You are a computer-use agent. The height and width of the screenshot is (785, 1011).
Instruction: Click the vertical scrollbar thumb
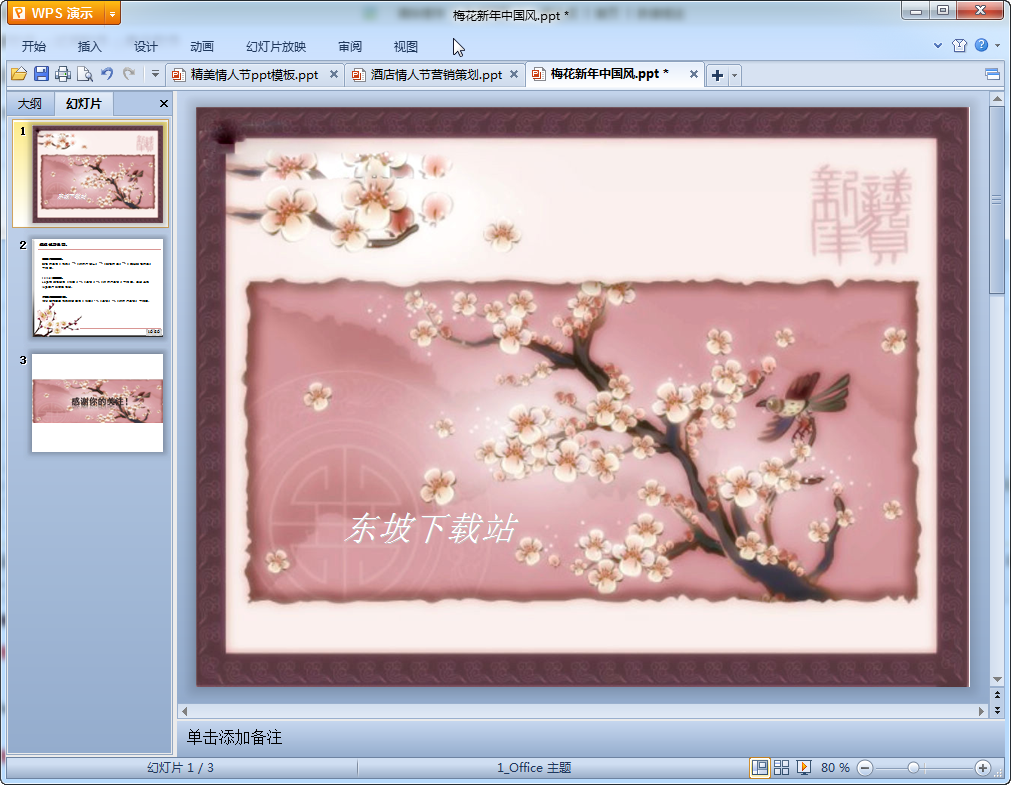click(997, 200)
